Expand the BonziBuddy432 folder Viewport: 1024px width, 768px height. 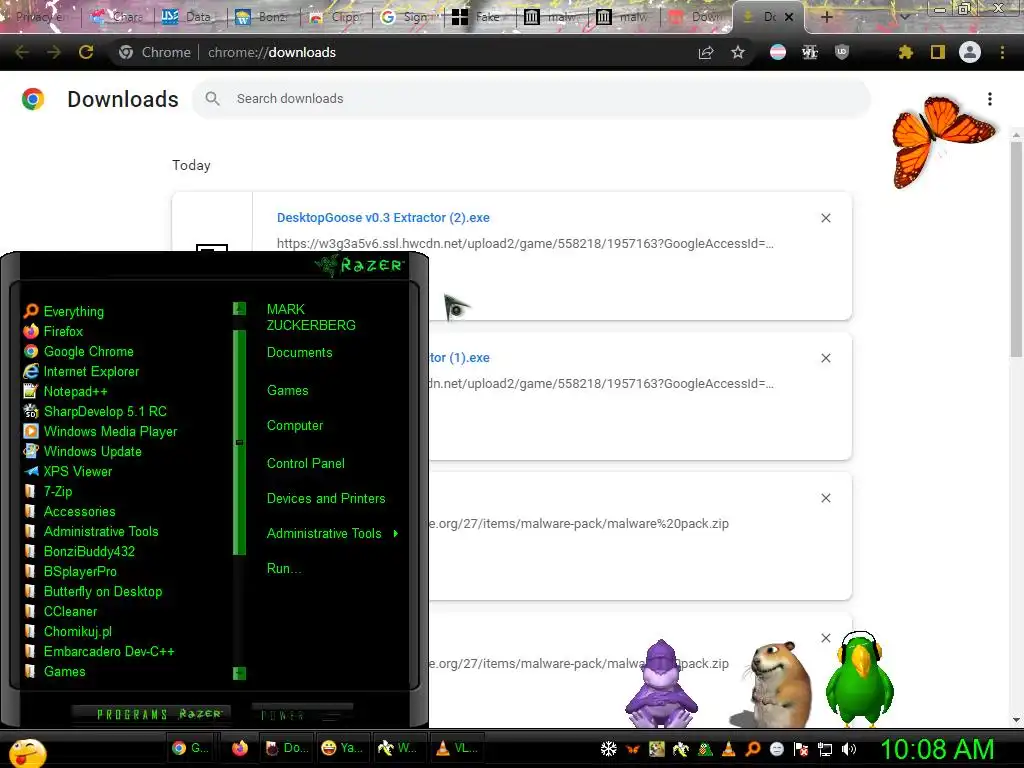point(80,551)
